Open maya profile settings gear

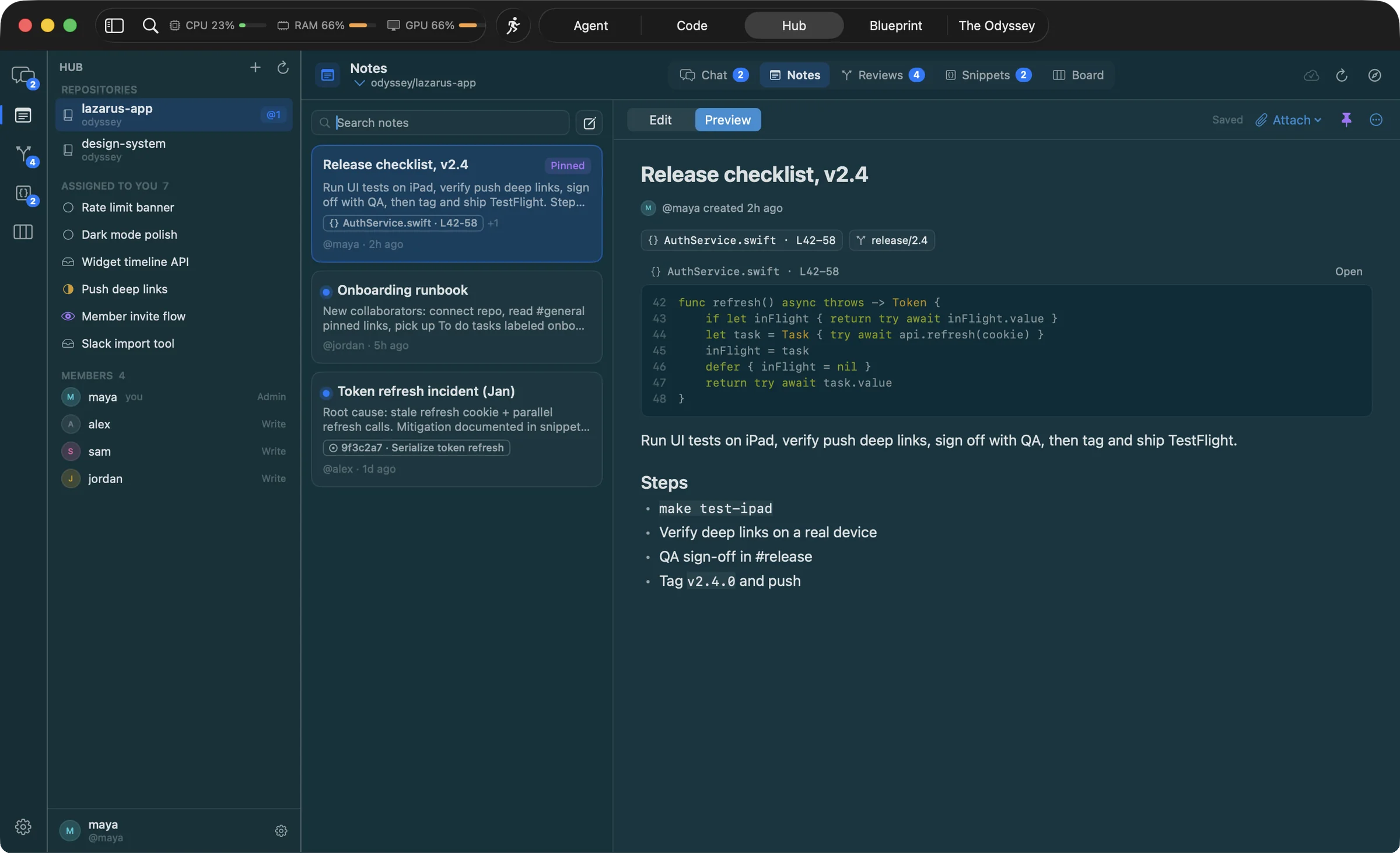pos(281,831)
